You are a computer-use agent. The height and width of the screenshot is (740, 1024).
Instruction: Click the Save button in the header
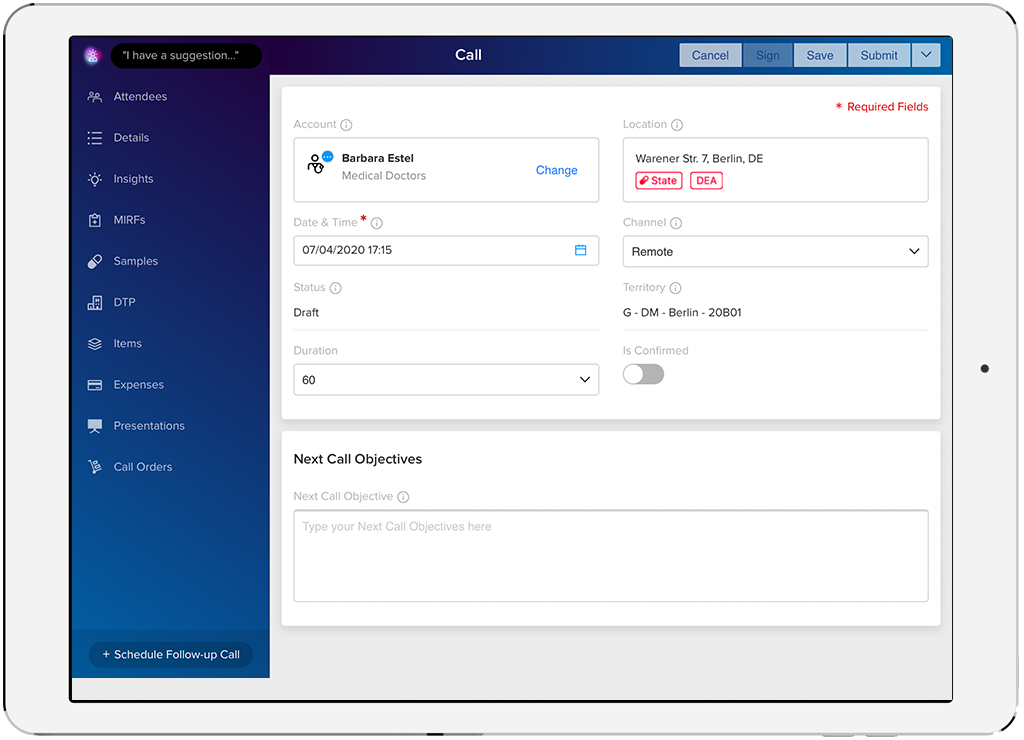click(x=820, y=55)
